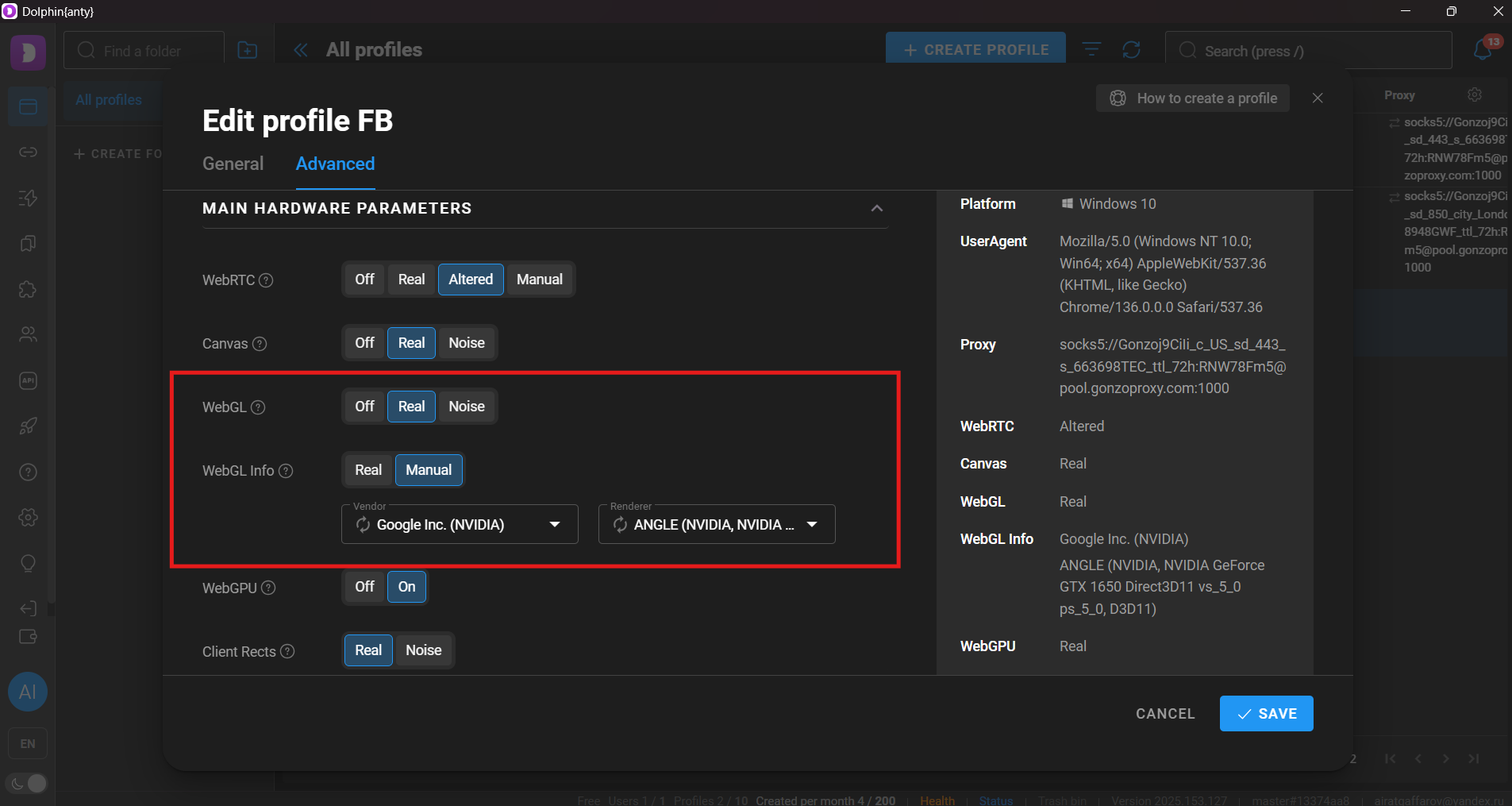Click the Client Rects help icon
The width and height of the screenshot is (1512, 806).
(x=287, y=651)
